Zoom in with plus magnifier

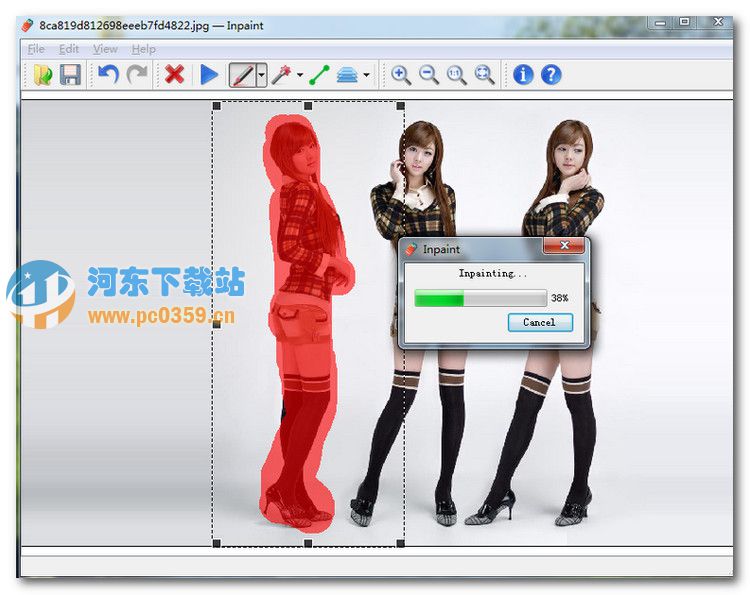[x=401, y=75]
